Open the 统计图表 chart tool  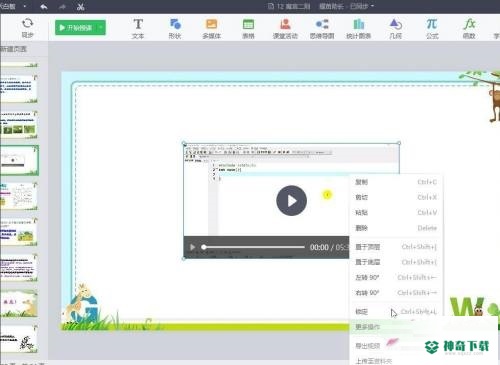click(x=359, y=29)
